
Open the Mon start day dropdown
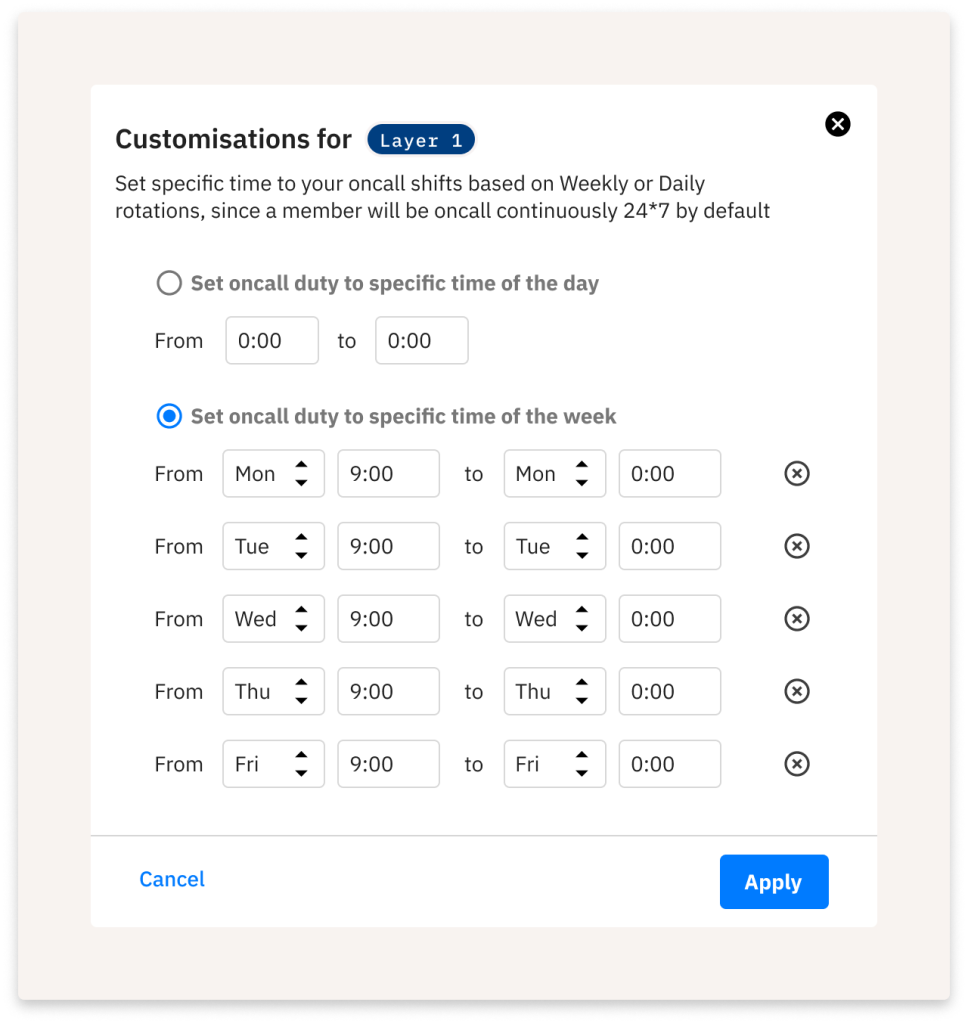pos(273,474)
